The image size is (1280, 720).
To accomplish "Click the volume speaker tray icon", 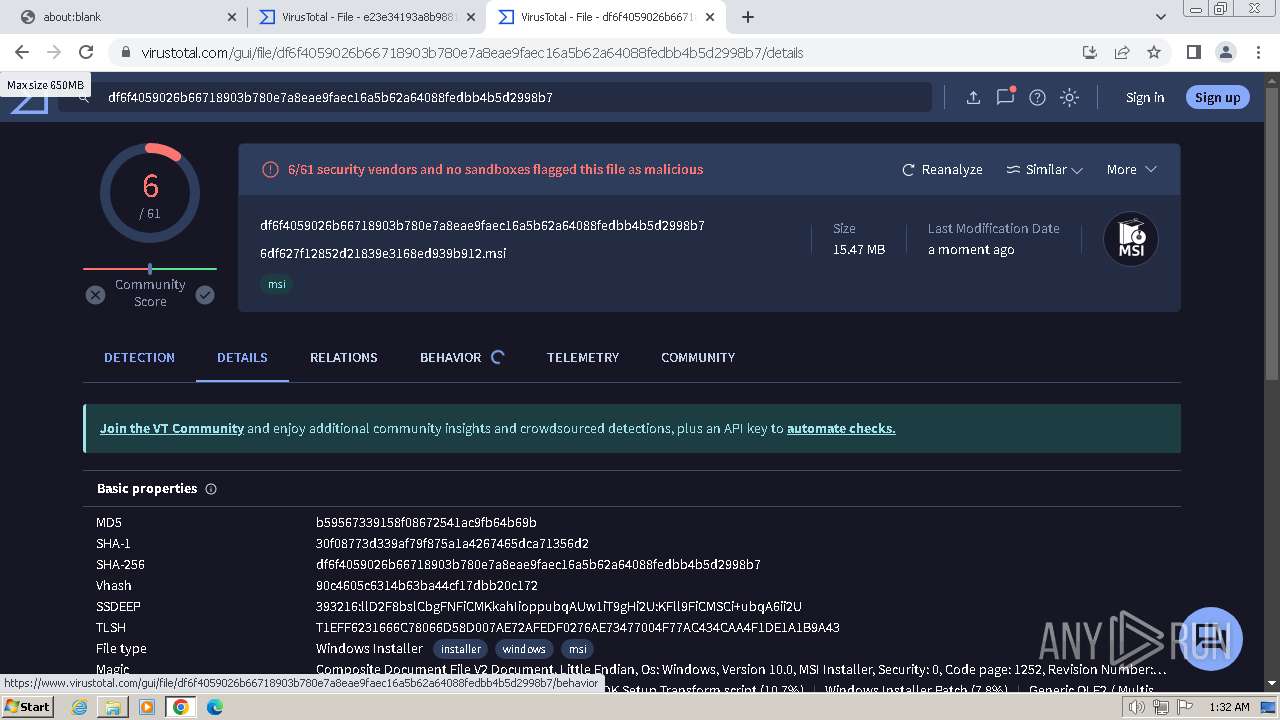I will pos(1136,707).
